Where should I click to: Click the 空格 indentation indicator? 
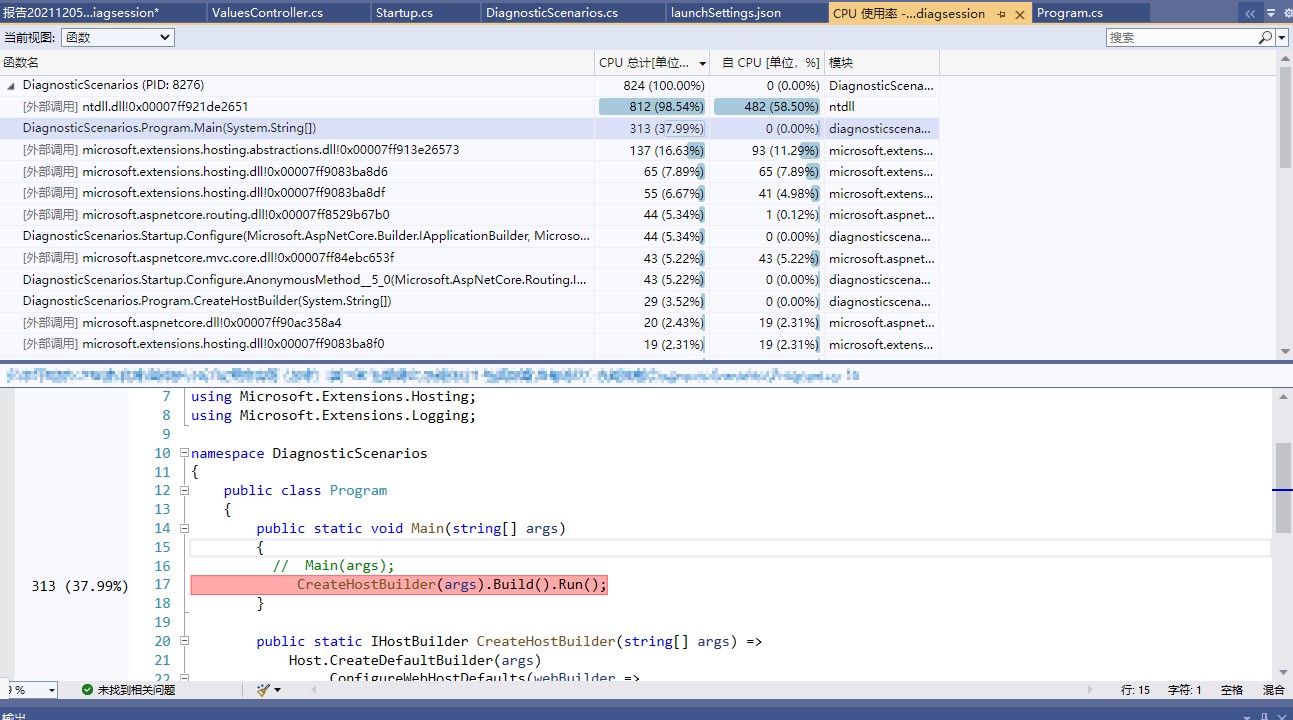click(x=1232, y=690)
